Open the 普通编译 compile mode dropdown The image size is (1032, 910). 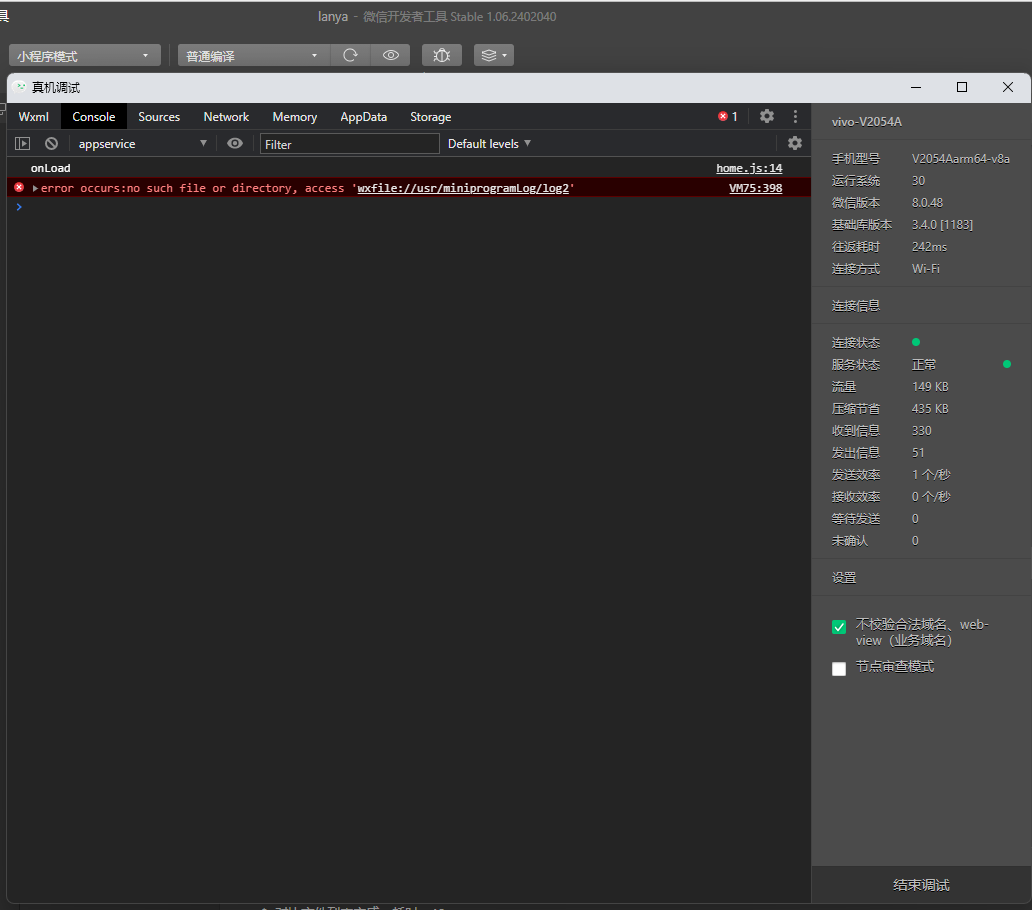[253, 56]
